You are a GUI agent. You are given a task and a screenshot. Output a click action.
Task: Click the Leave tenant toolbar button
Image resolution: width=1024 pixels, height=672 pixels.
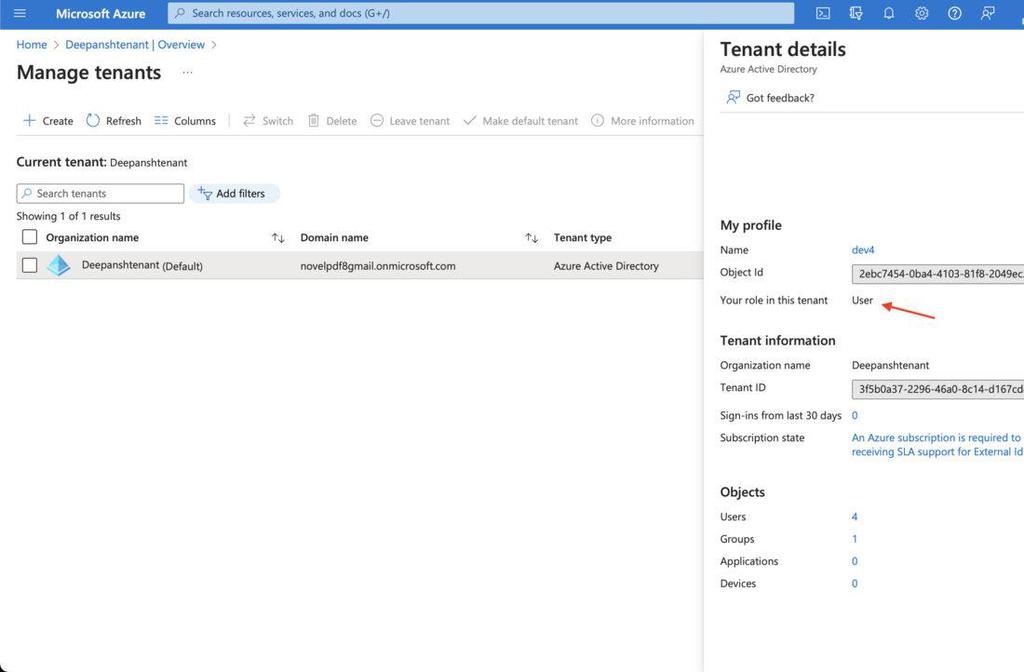pyautogui.click(x=410, y=121)
